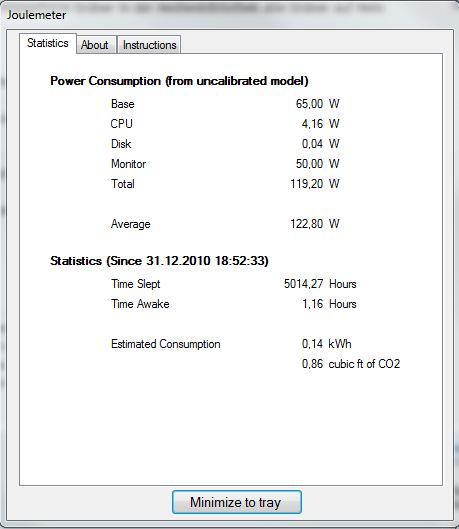Viewport: 459px width, 529px height.
Task: Click the Monitor power label
Action: 128,164
